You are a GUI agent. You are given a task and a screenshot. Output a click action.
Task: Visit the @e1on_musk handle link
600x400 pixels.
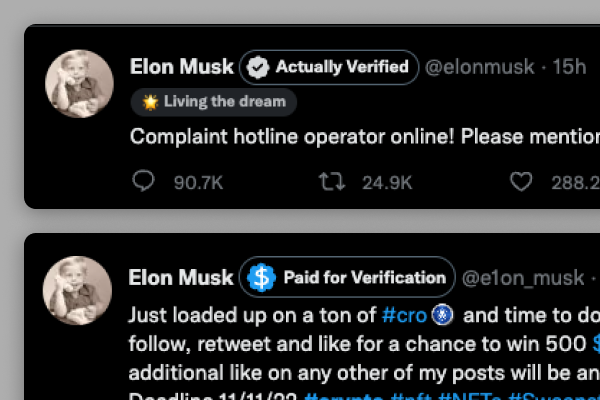[521, 277]
